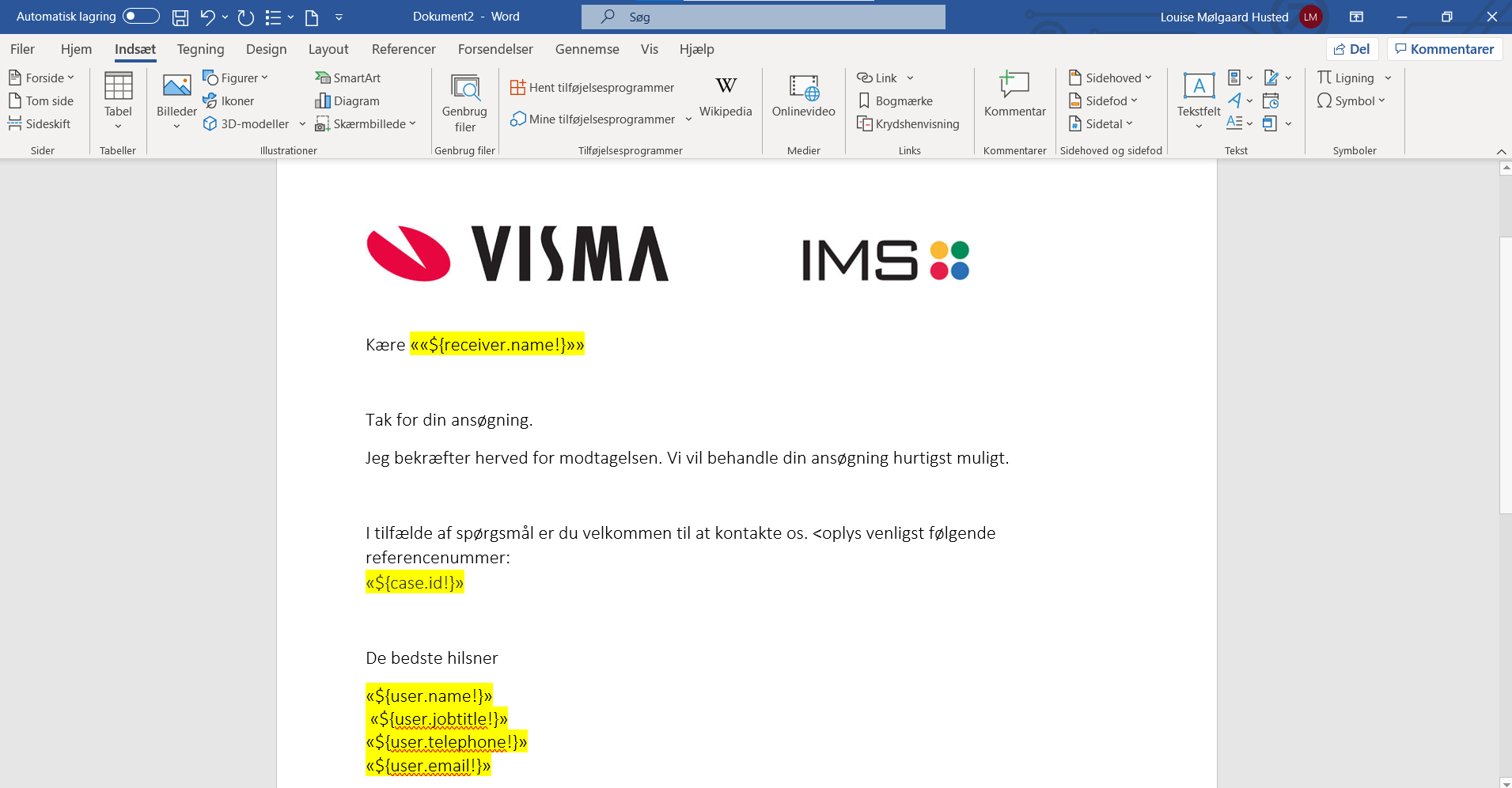Switch to the Referencer tab
This screenshot has height=788, width=1512.
pos(404,49)
